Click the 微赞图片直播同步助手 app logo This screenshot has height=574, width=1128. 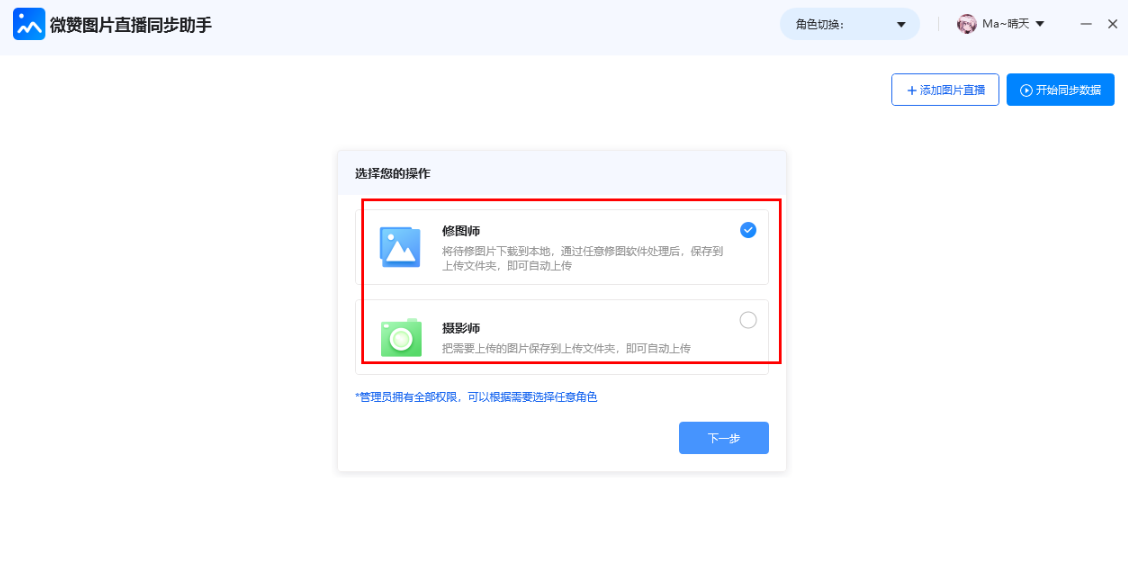[x=29, y=24]
